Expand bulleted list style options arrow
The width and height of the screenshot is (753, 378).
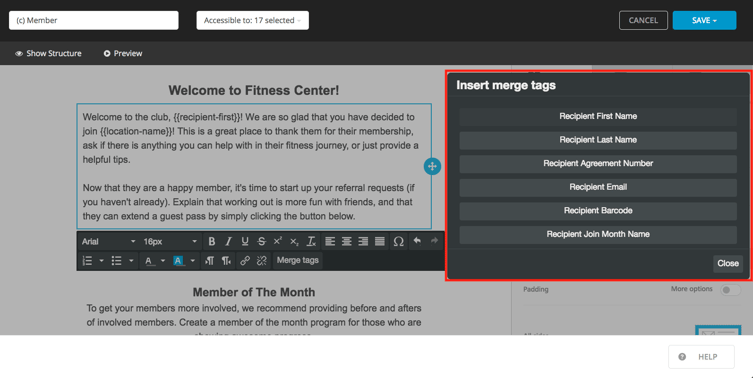click(x=131, y=261)
